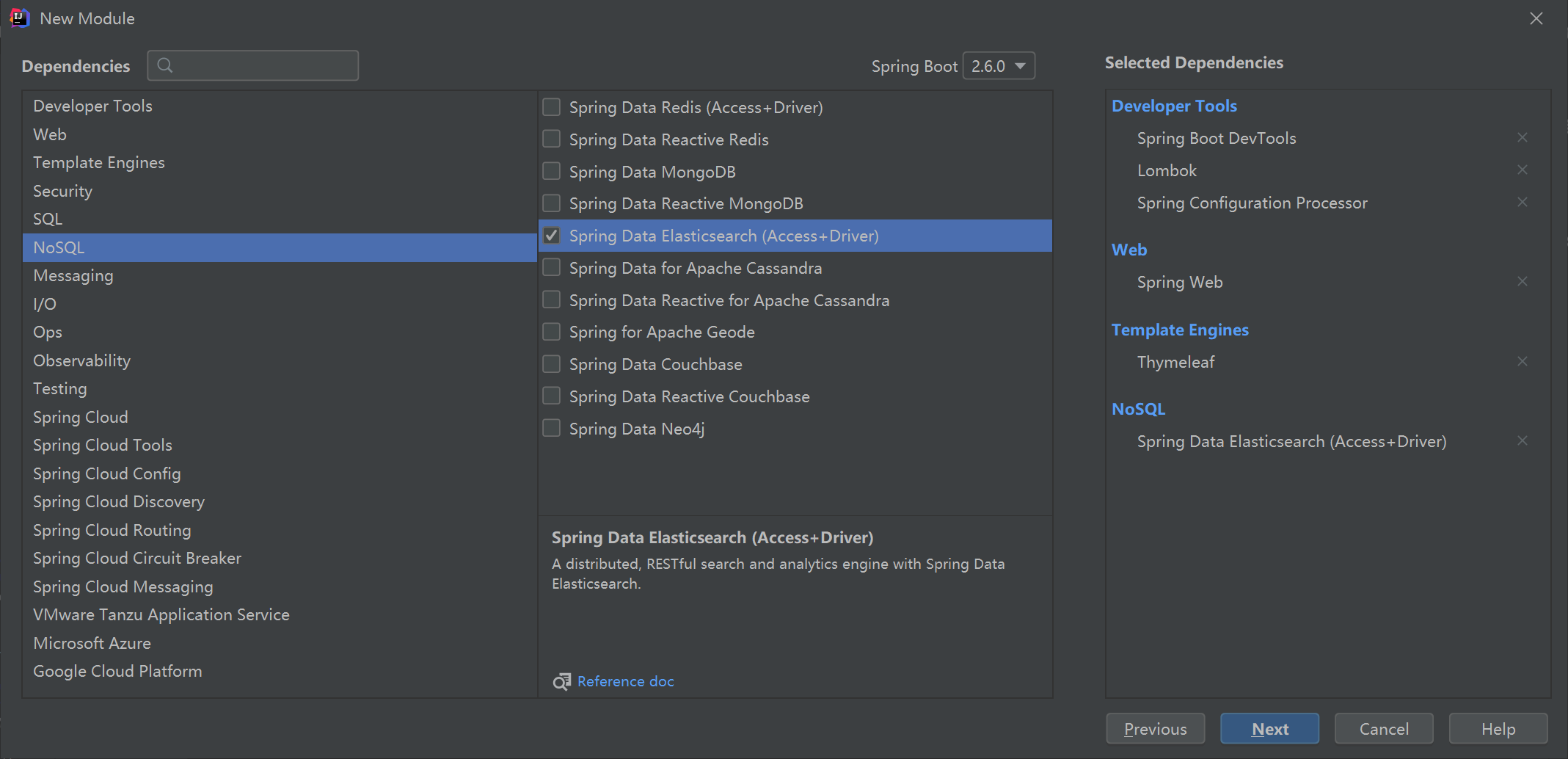Image resolution: width=1568 pixels, height=759 pixels.
Task: Select Google Cloud Platform category
Action: point(280,672)
